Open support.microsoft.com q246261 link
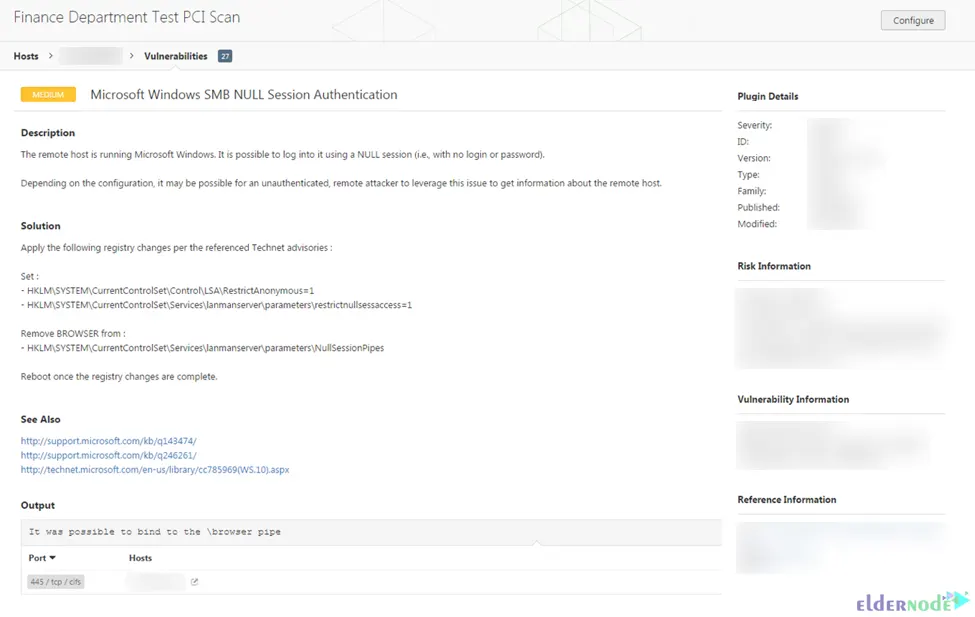Screen dimensions: 975x617 tap(109, 455)
